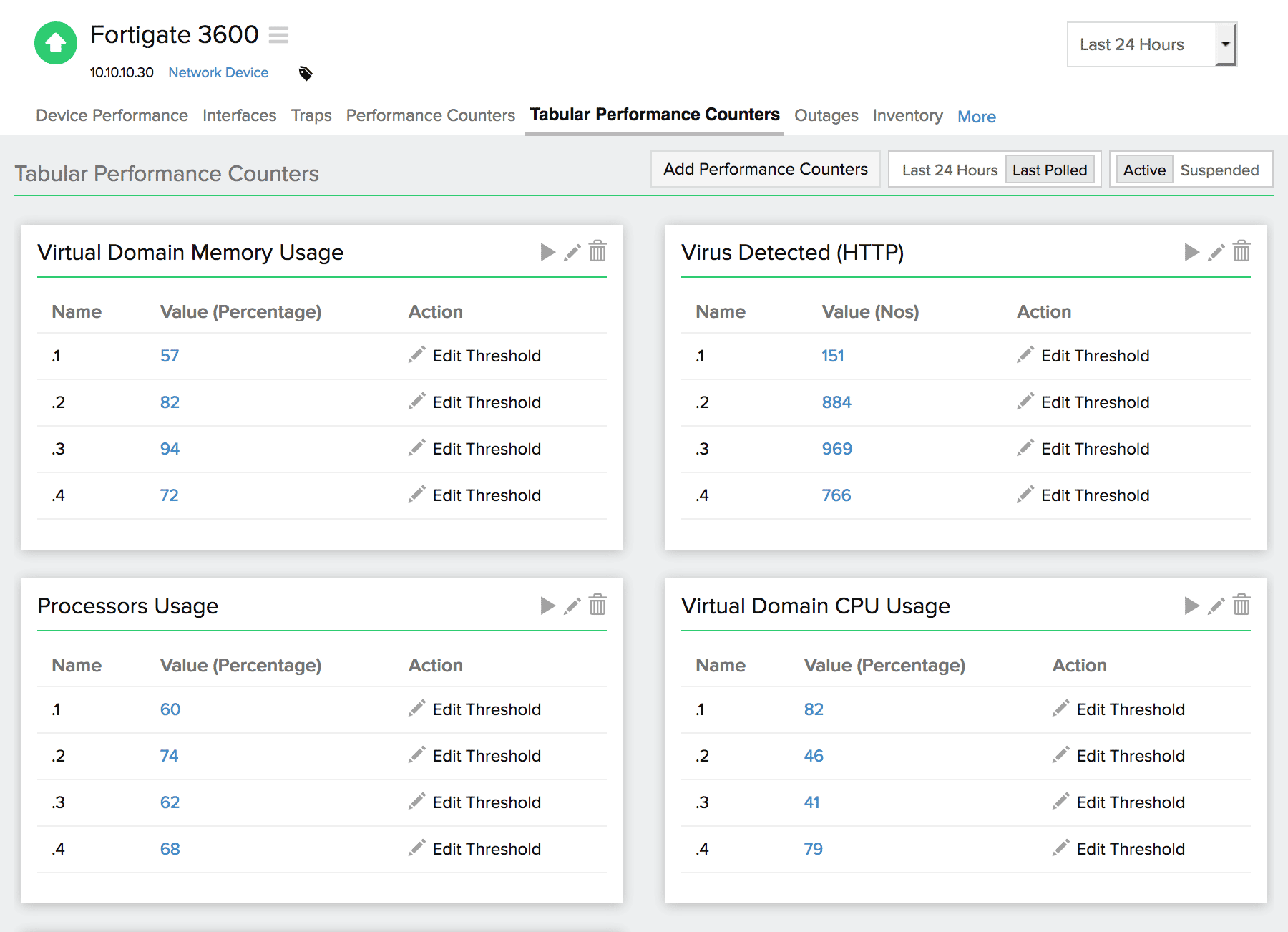Image resolution: width=1288 pixels, height=932 pixels.
Task: Click the tag icon near the device name
Action: coord(305,72)
